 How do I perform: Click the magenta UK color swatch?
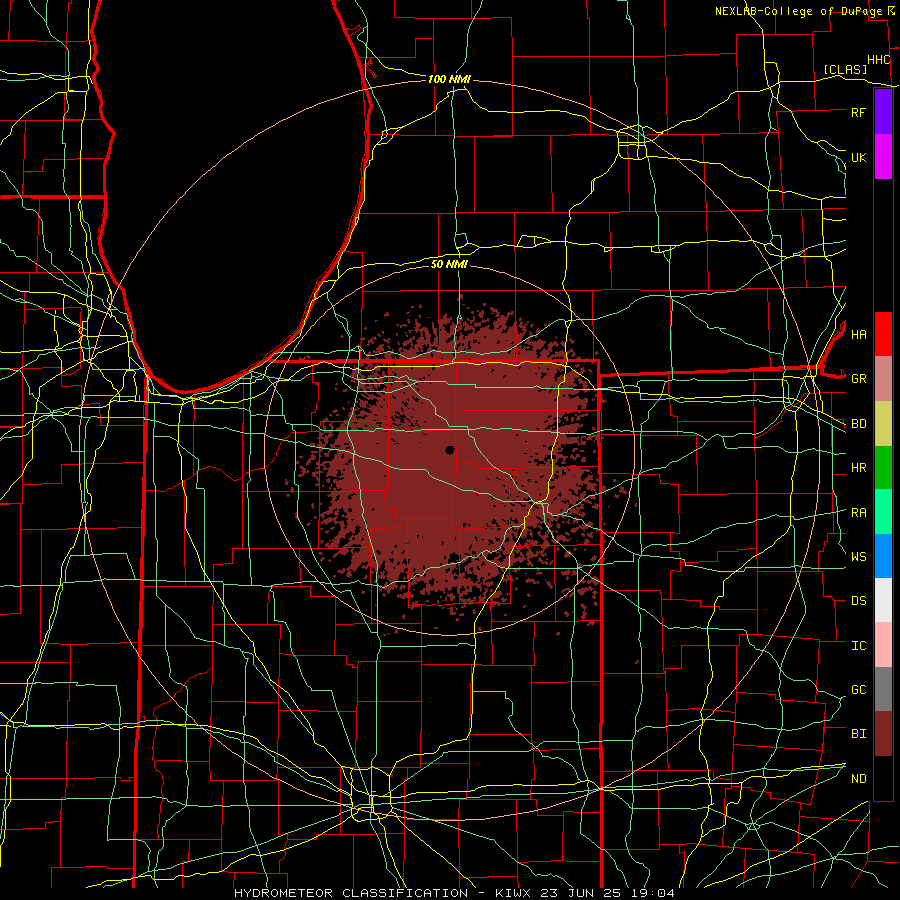(x=883, y=157)
